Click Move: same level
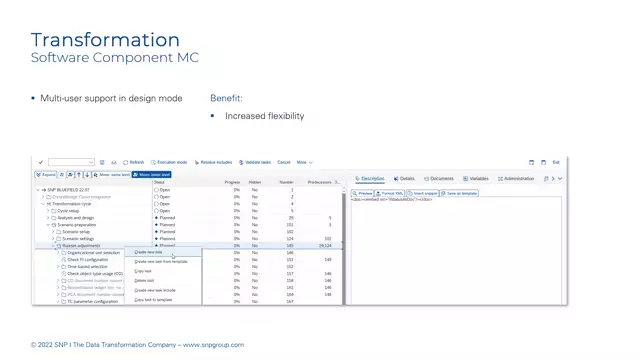640x360 pixels. (111, 175)
